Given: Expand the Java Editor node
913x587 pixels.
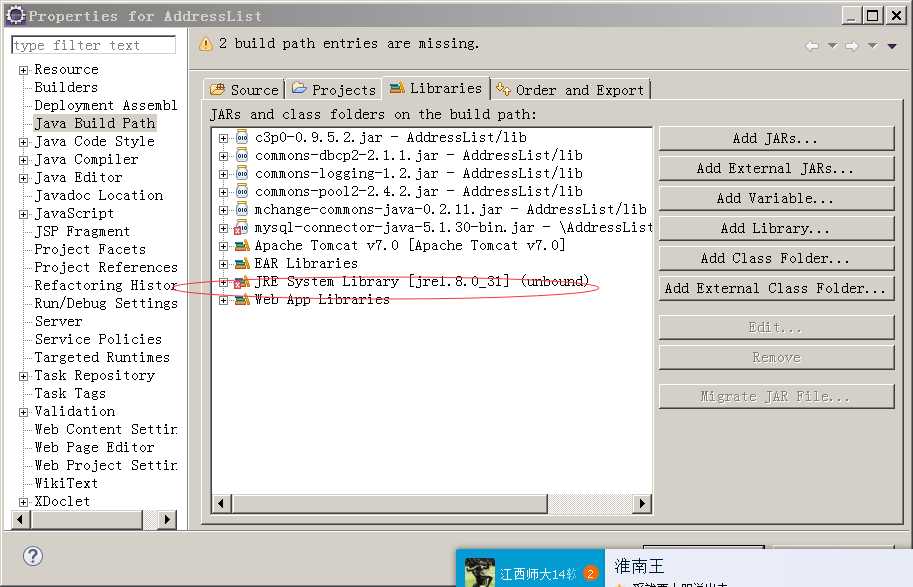Looking at the screenshot, I should pos(23,179).
